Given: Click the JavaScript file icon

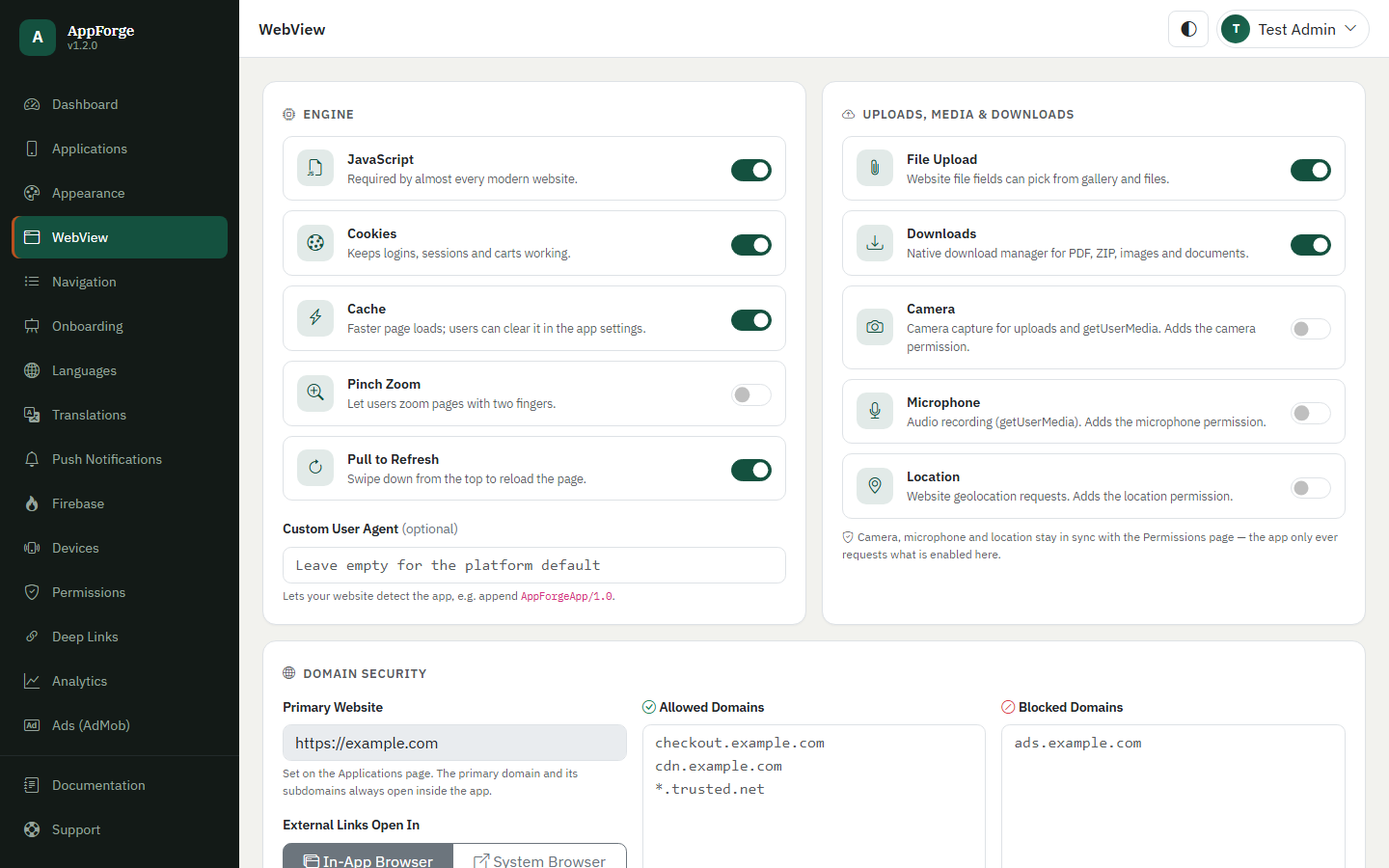Looking at the screenshot, I should click(315, 168).
